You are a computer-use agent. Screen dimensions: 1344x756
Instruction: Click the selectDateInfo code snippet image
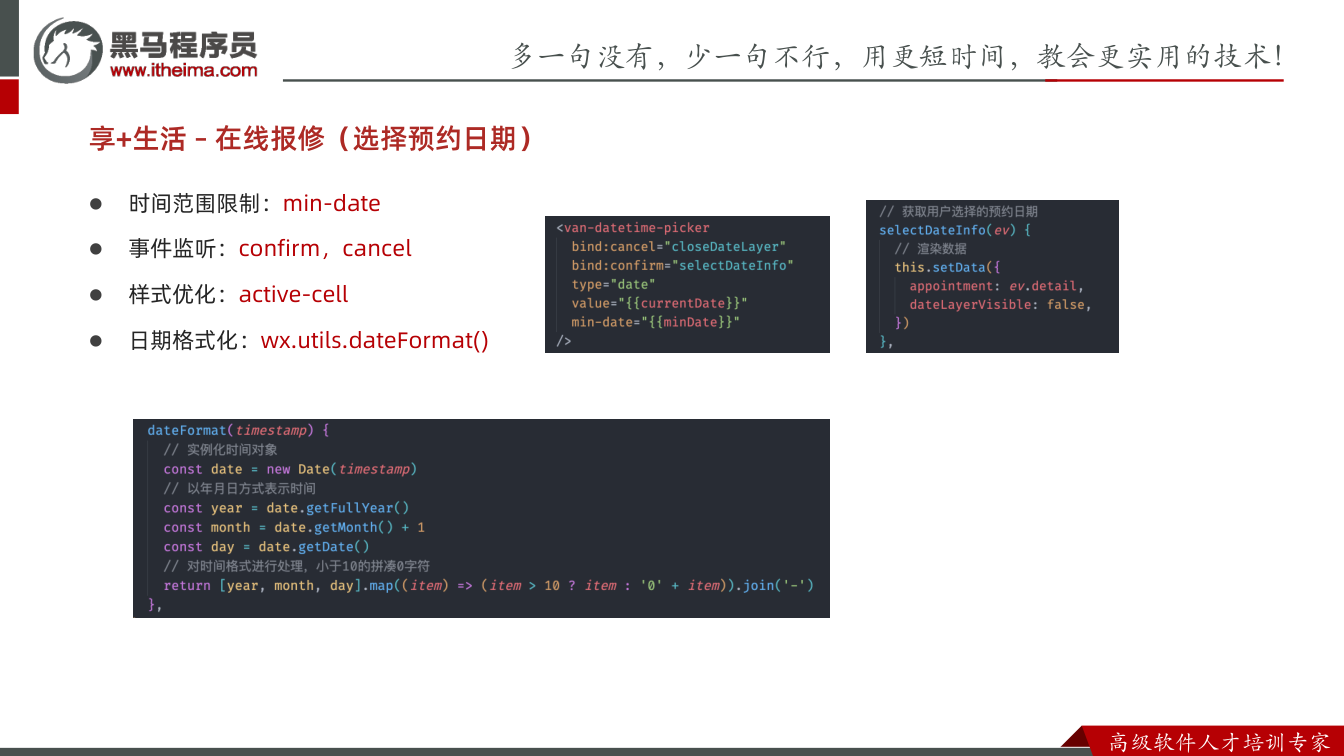(x=992, y=276)
